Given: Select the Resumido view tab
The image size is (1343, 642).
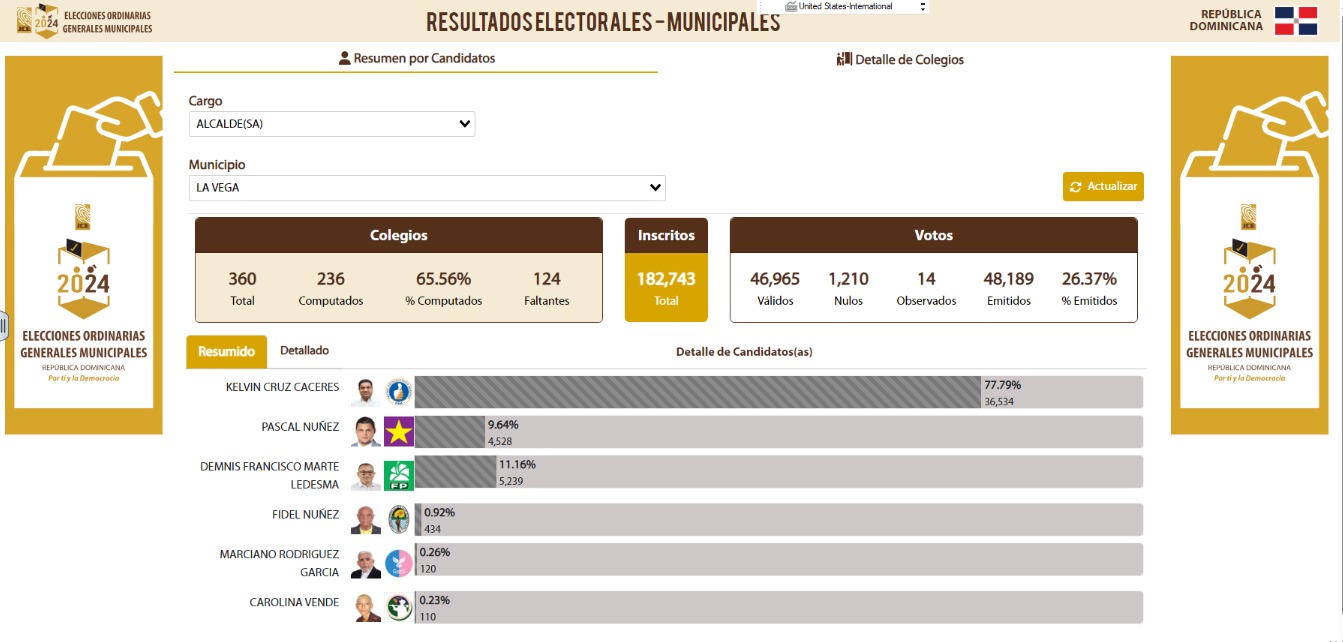Looking at the screenshot, I should 227,351.
